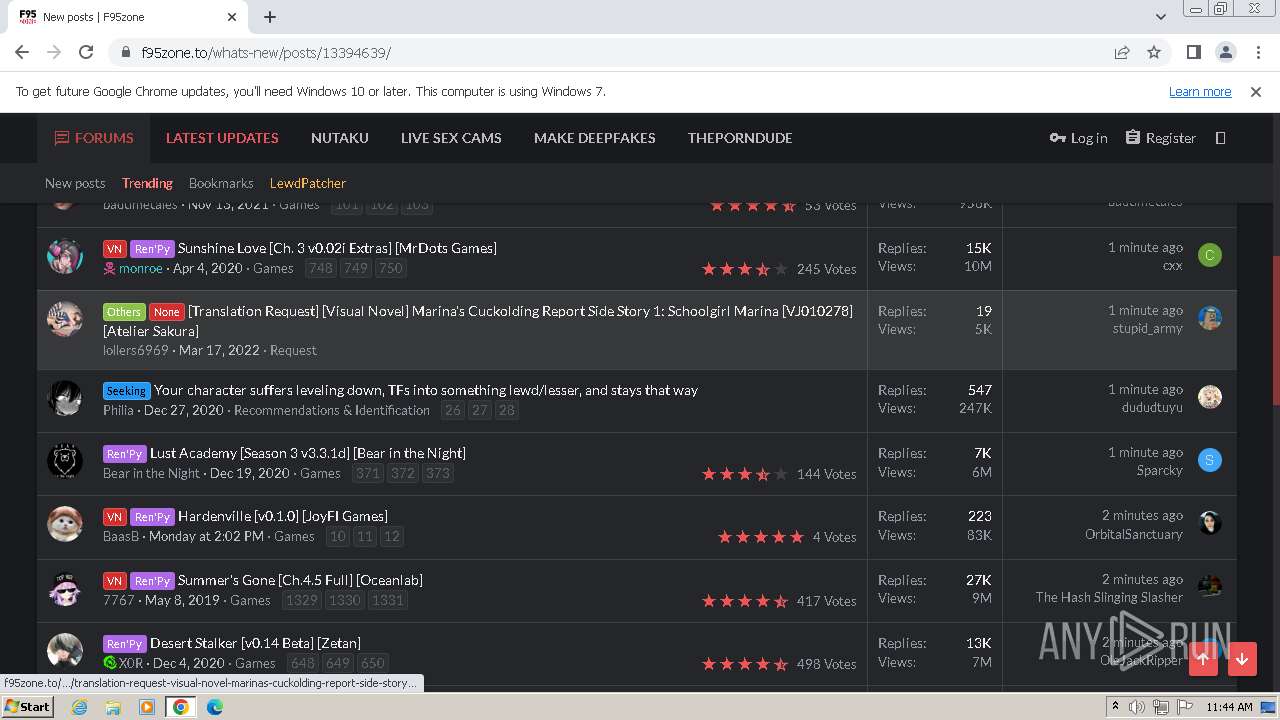Open Summer's Gone thread title
This screenshot has height=720, width=1280.
(x=300, y=580)
